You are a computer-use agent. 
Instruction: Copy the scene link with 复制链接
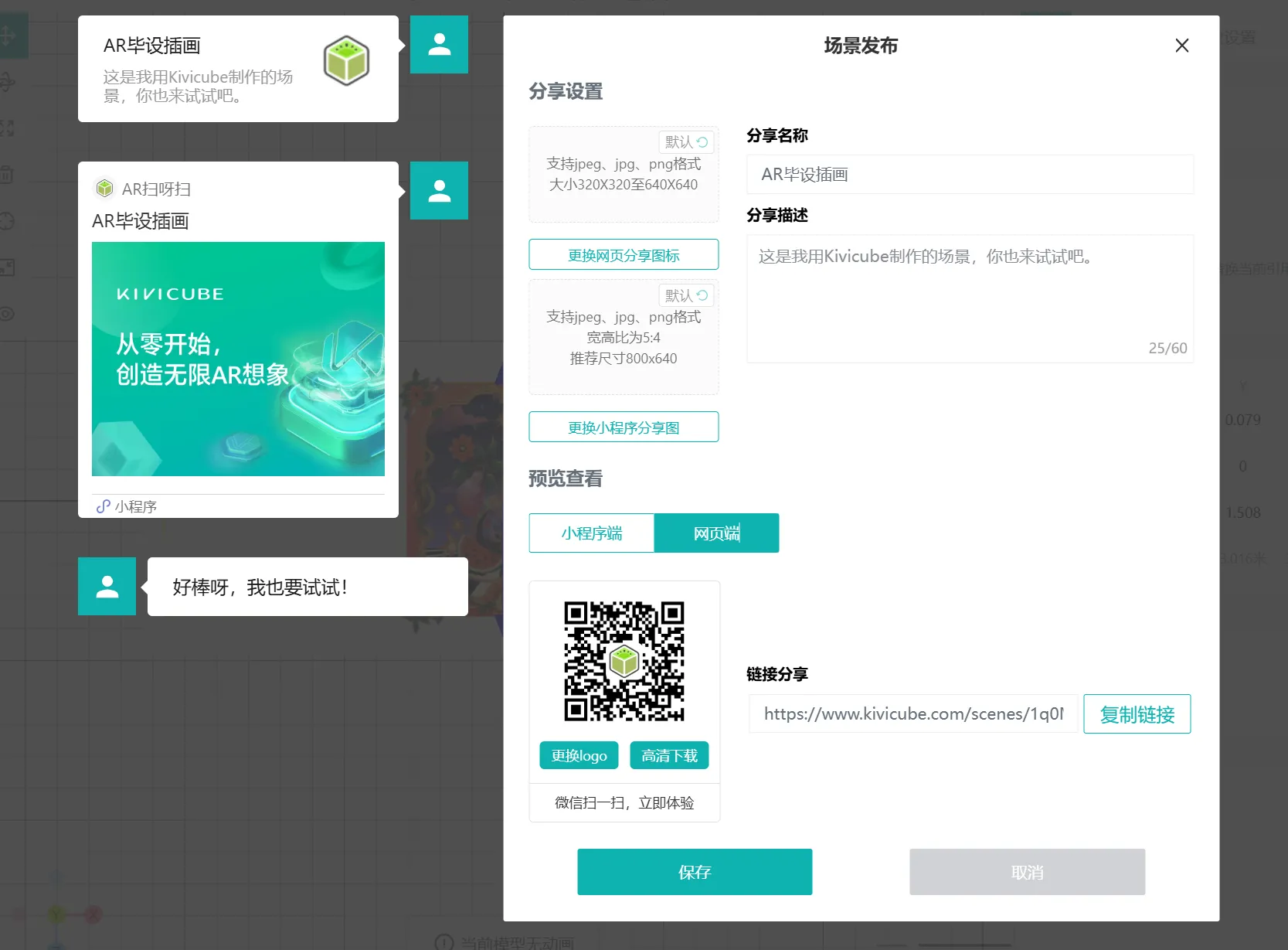1137,714
